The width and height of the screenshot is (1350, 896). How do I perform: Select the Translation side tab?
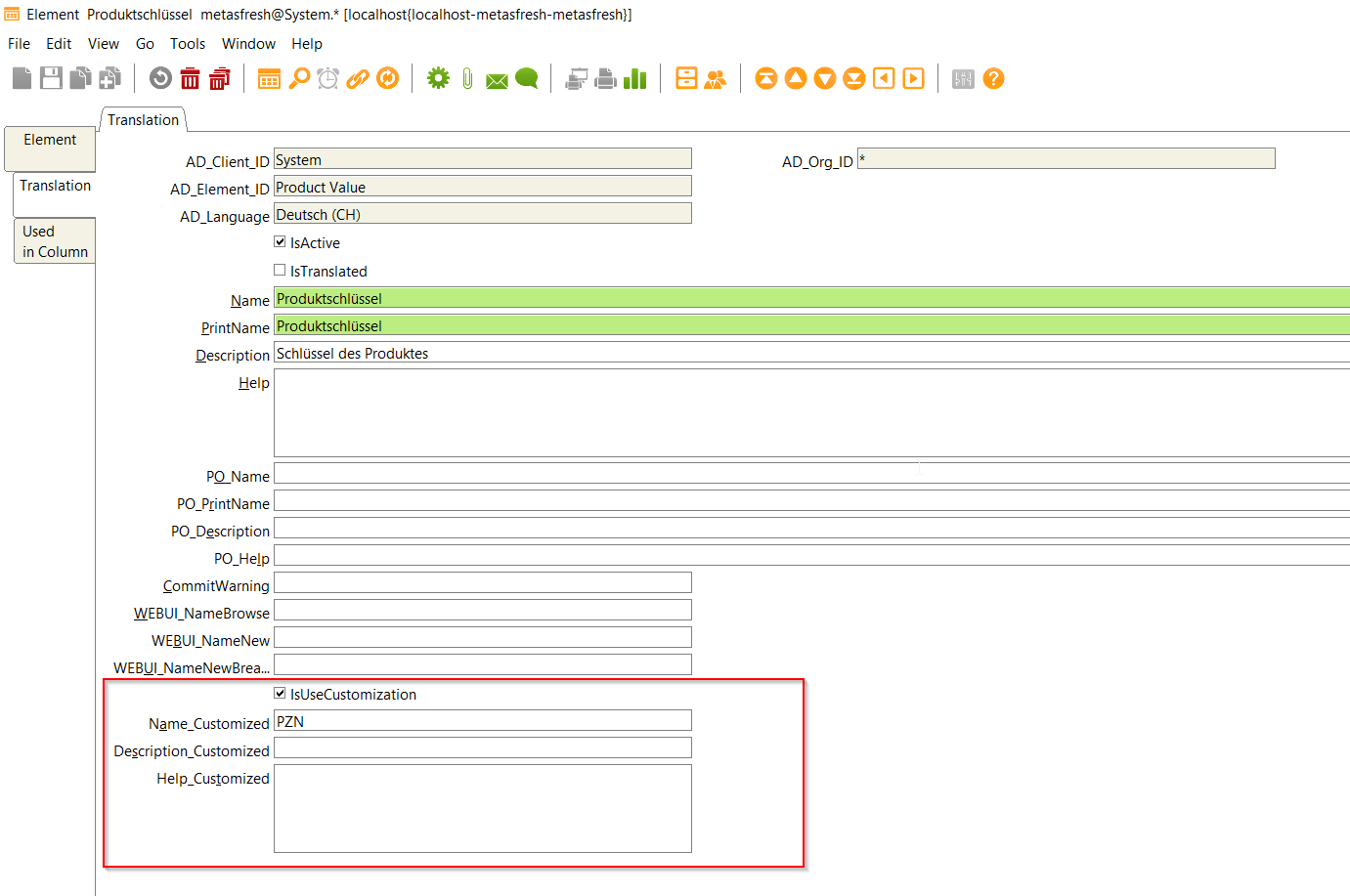pyautogui.click(x=55, y=194)
